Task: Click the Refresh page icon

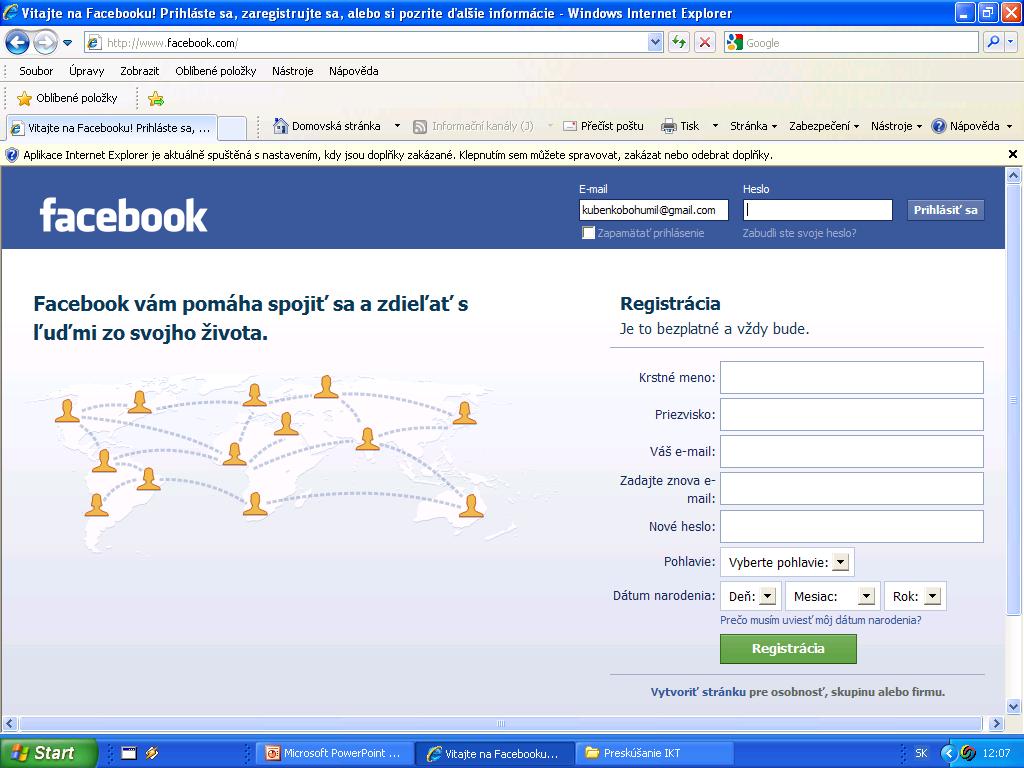Action: point(679,43)
